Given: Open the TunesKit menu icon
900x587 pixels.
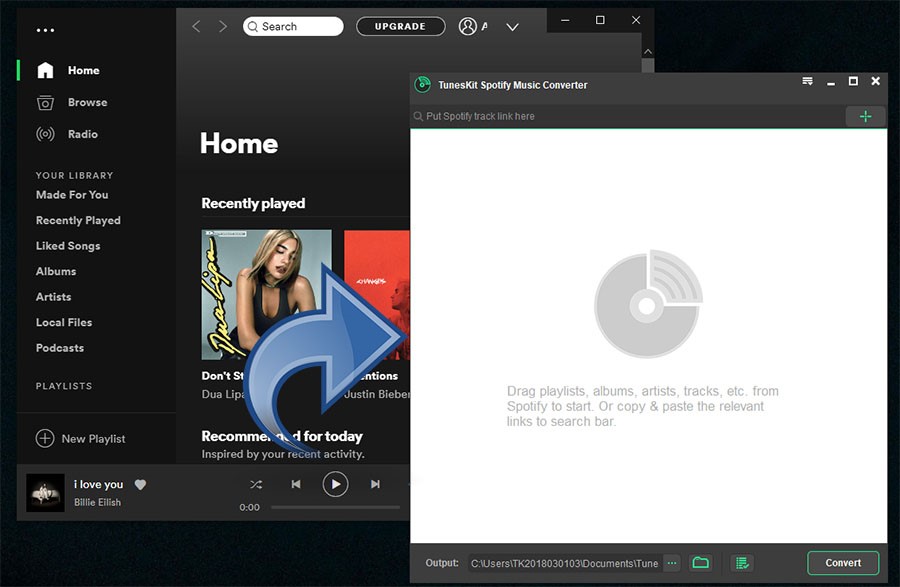Looking at the screenshot, I should click(x=807, y=81).
